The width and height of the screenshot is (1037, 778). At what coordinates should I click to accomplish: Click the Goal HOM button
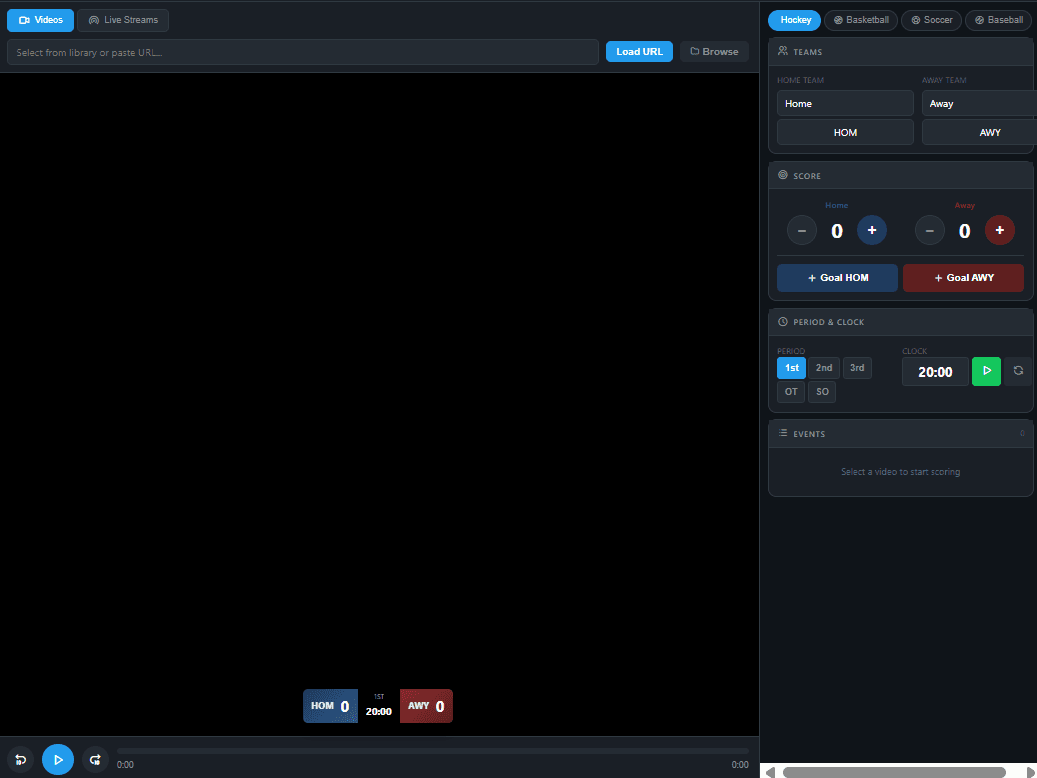pos(837,277)
